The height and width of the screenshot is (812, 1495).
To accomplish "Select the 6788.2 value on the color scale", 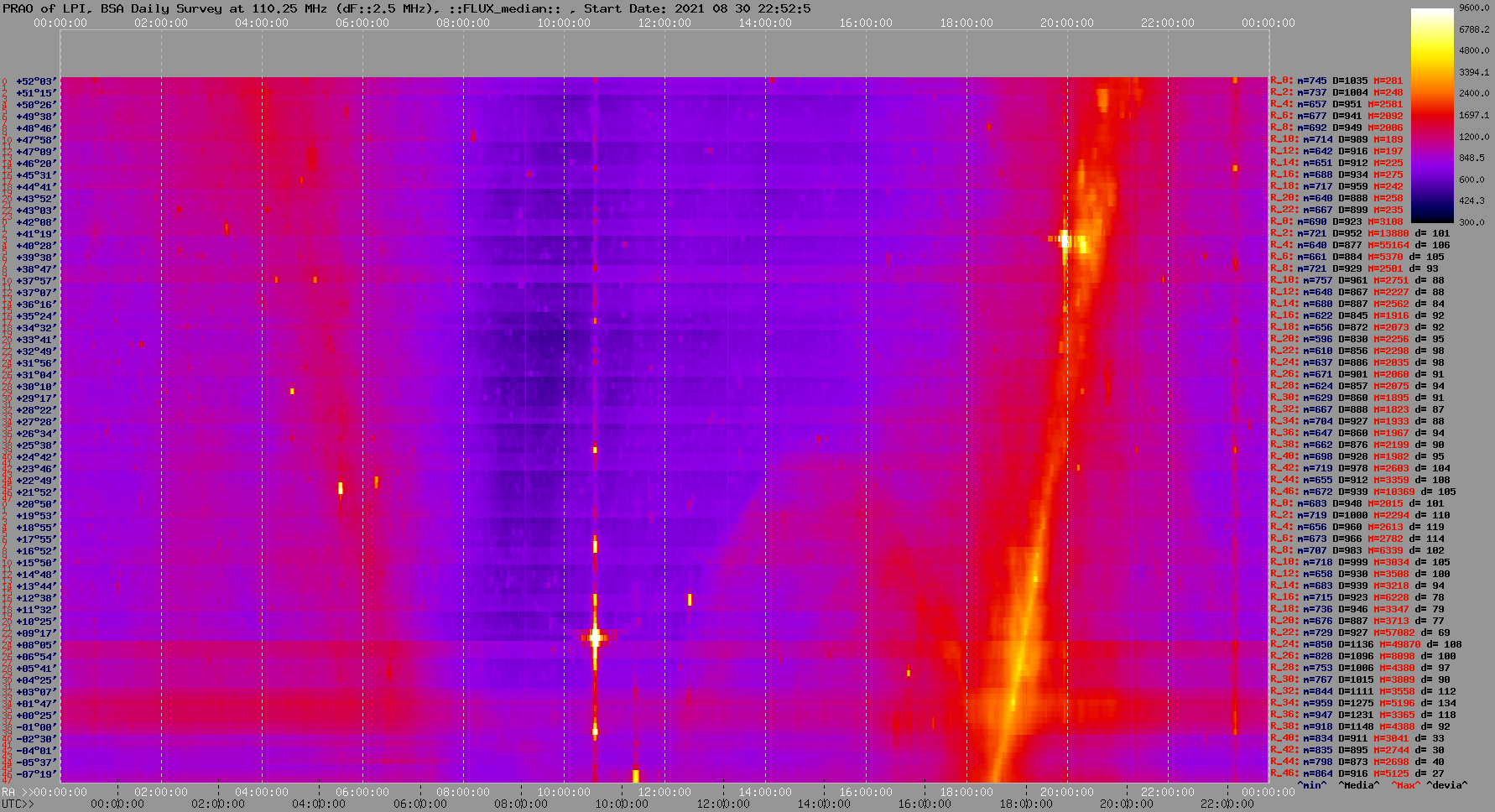I will [1473, 29].
